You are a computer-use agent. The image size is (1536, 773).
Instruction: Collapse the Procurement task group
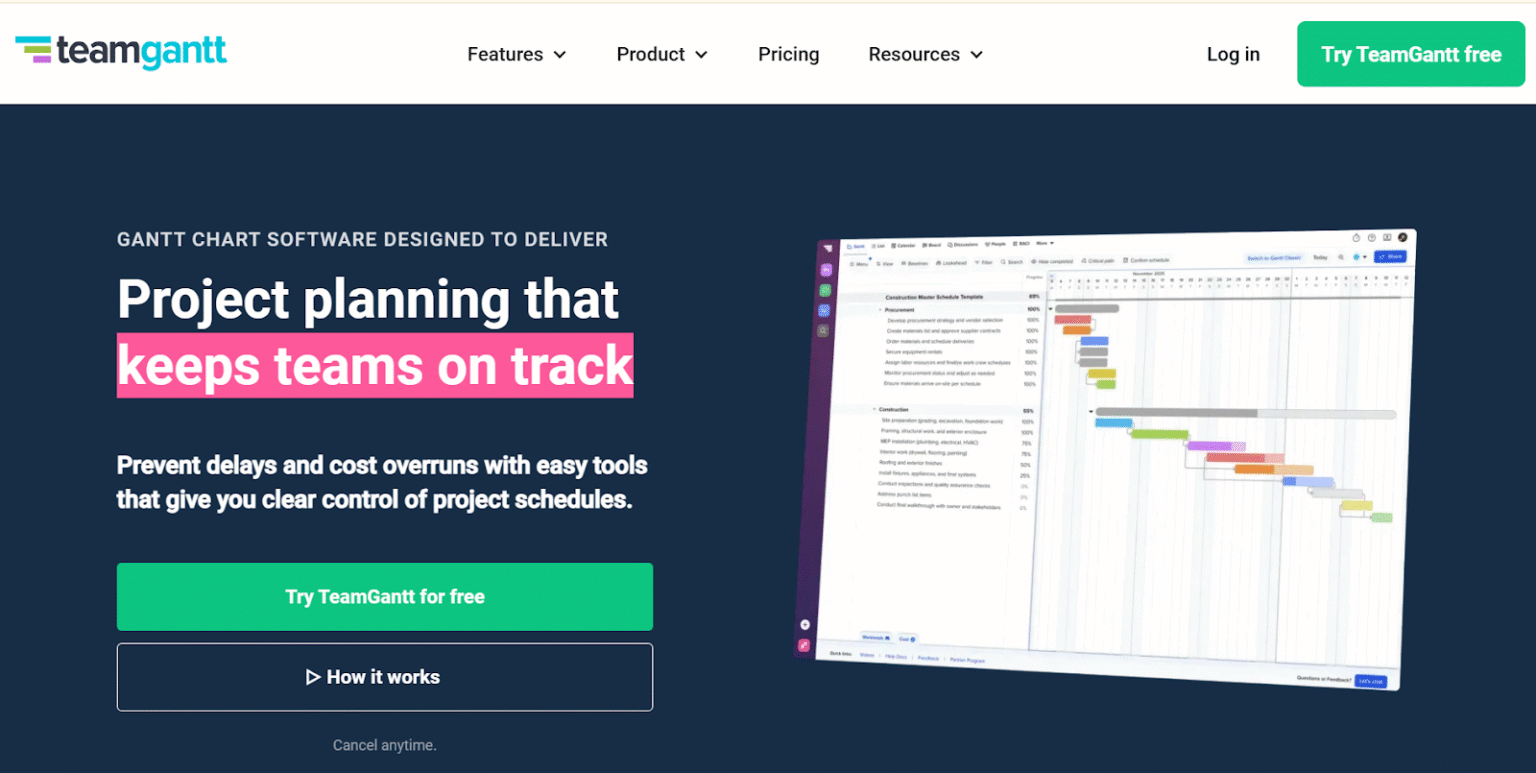click(x=880, y=310)
